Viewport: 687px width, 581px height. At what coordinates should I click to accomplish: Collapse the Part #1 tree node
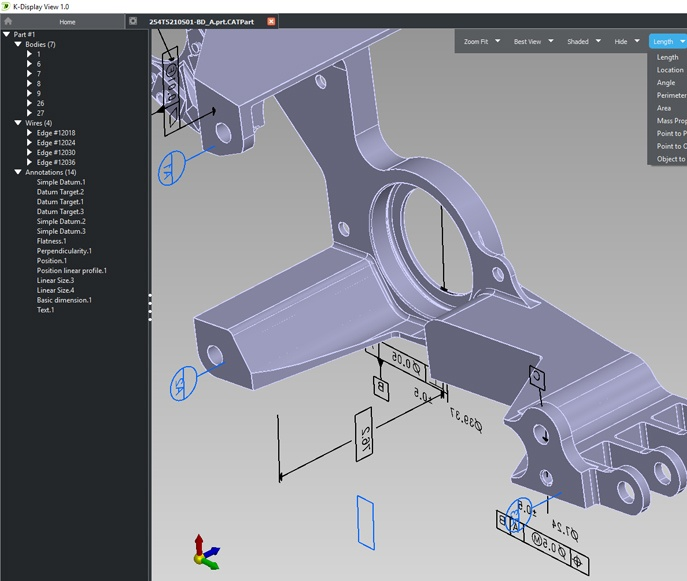(8, 35)
